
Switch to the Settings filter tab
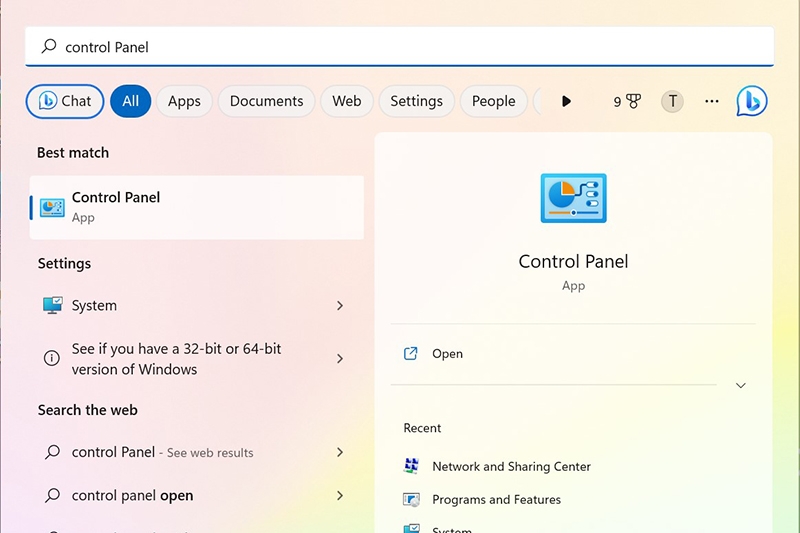pos(416,101)
